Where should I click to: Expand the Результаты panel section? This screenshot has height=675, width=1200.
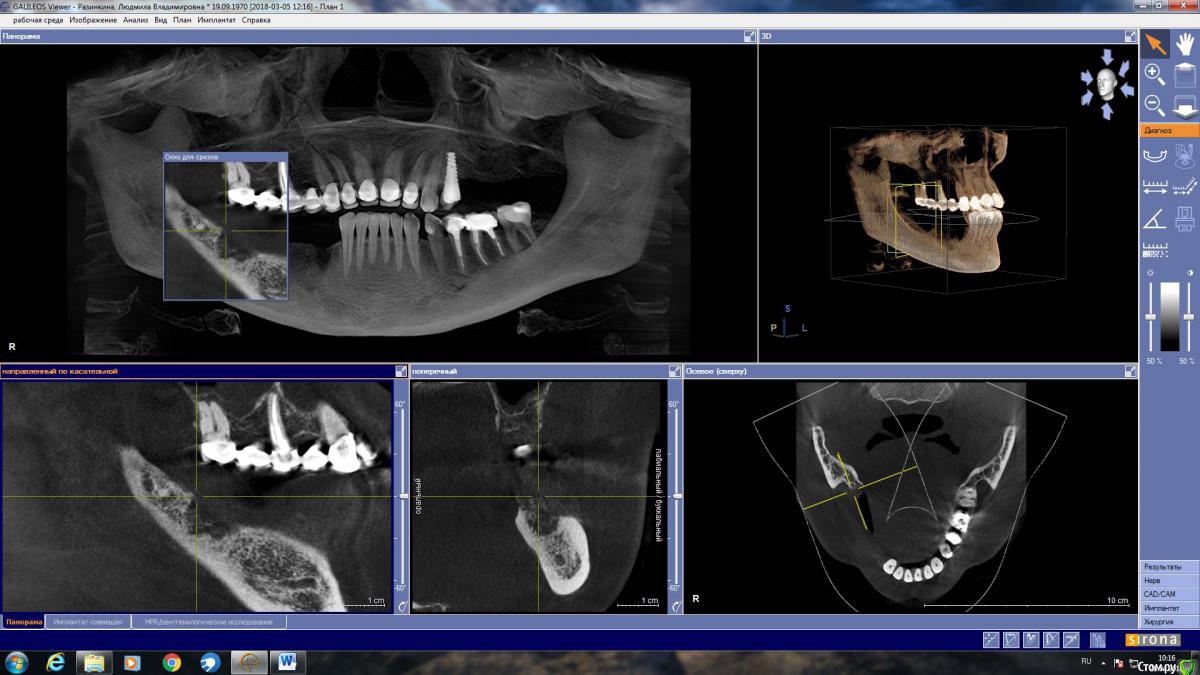pyautogui.click(x=1169, y=567)
